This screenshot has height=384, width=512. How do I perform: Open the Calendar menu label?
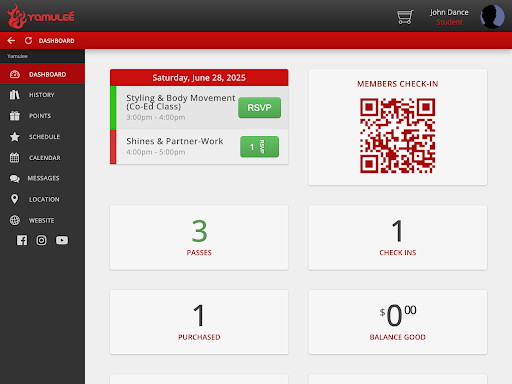45,158
